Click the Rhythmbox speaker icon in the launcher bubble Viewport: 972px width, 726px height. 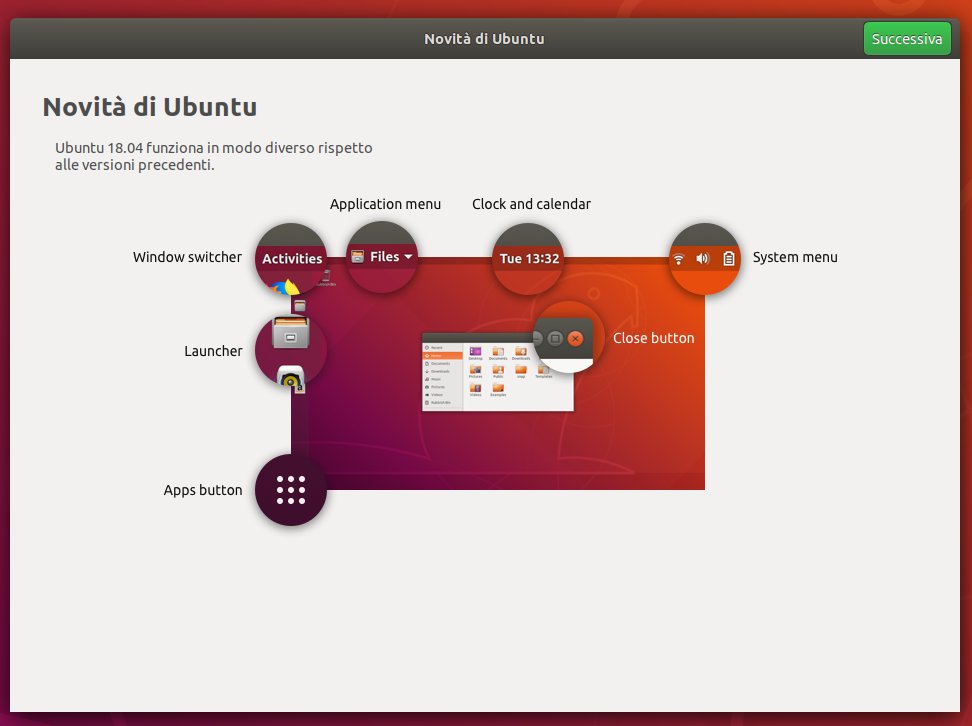pyautogui.click(x=290, y=377)
